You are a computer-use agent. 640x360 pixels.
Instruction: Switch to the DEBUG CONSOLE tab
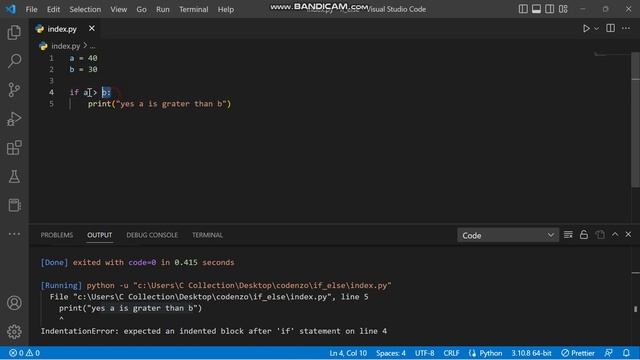pos(152,235)
